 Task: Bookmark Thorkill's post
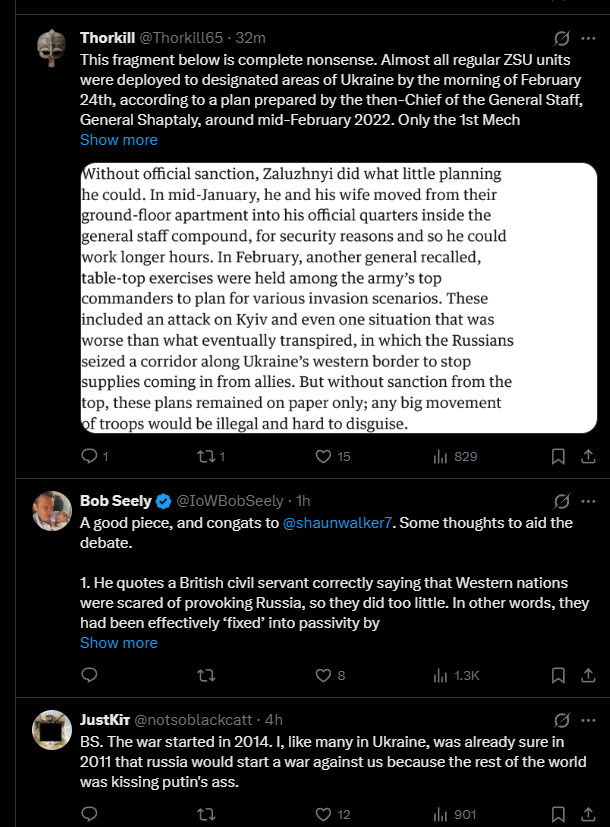(559, 456)
